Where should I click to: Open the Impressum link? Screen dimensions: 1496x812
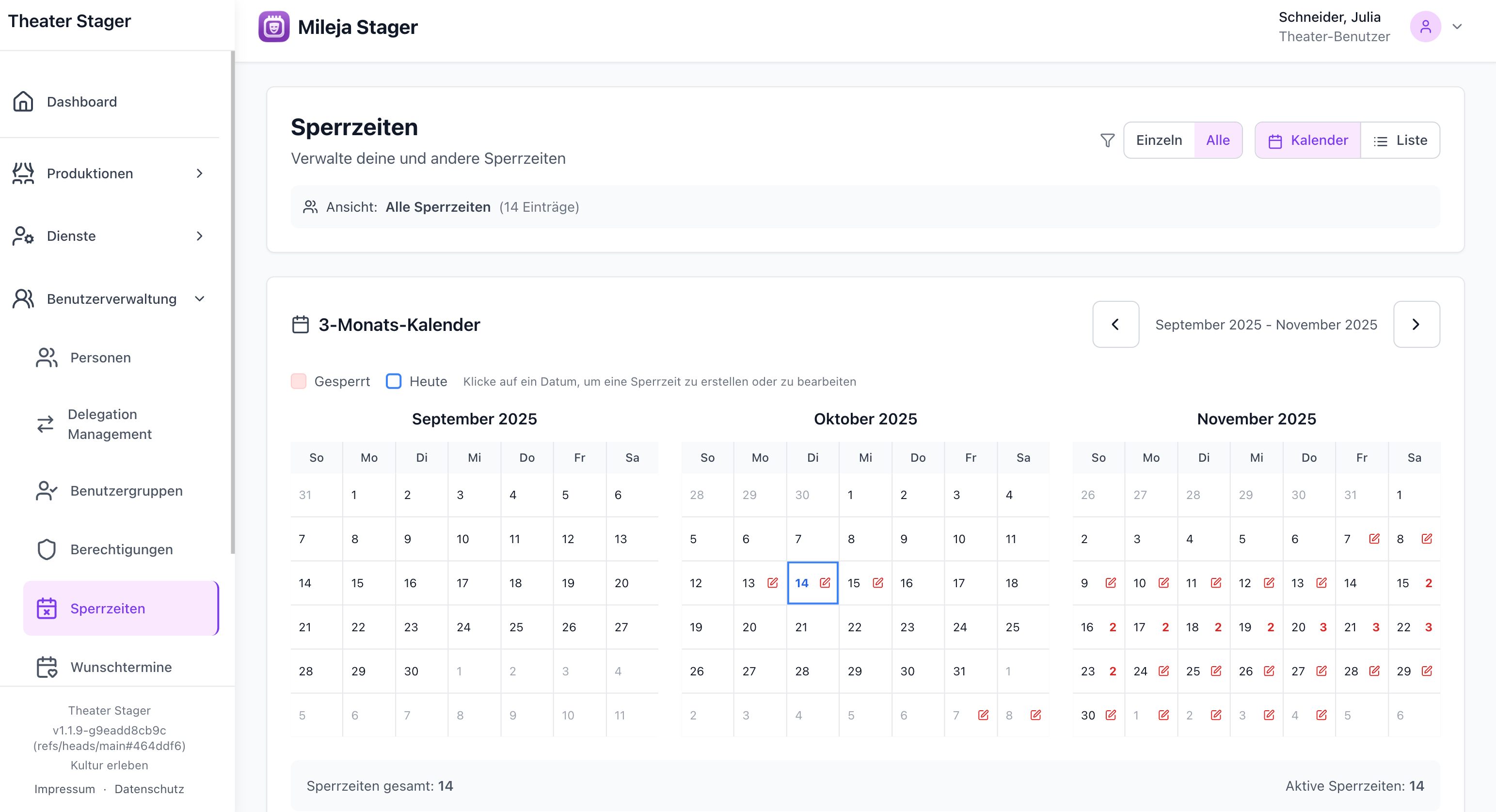click(64, 789)
